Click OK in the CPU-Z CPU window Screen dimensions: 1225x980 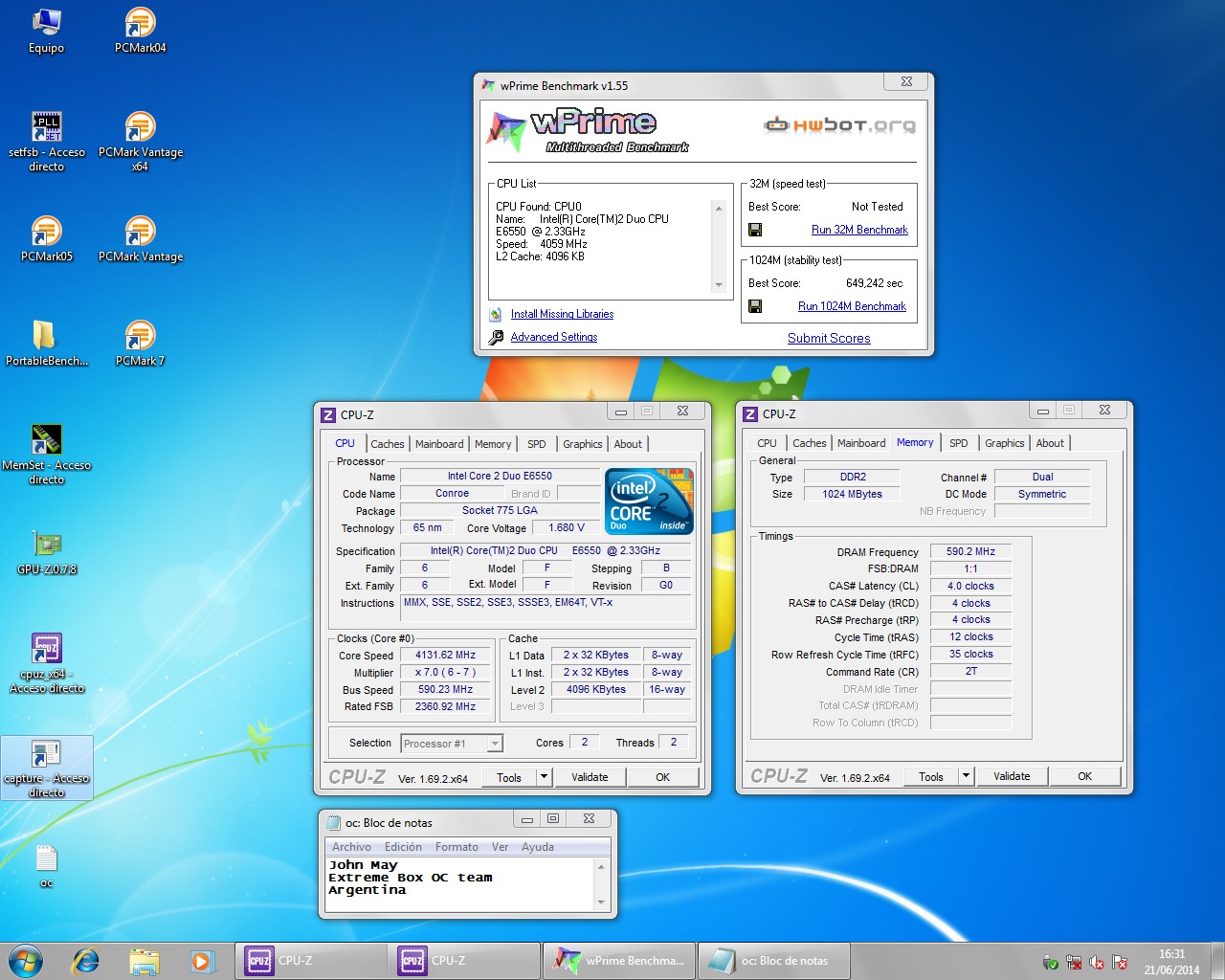(x=662, y=777)
